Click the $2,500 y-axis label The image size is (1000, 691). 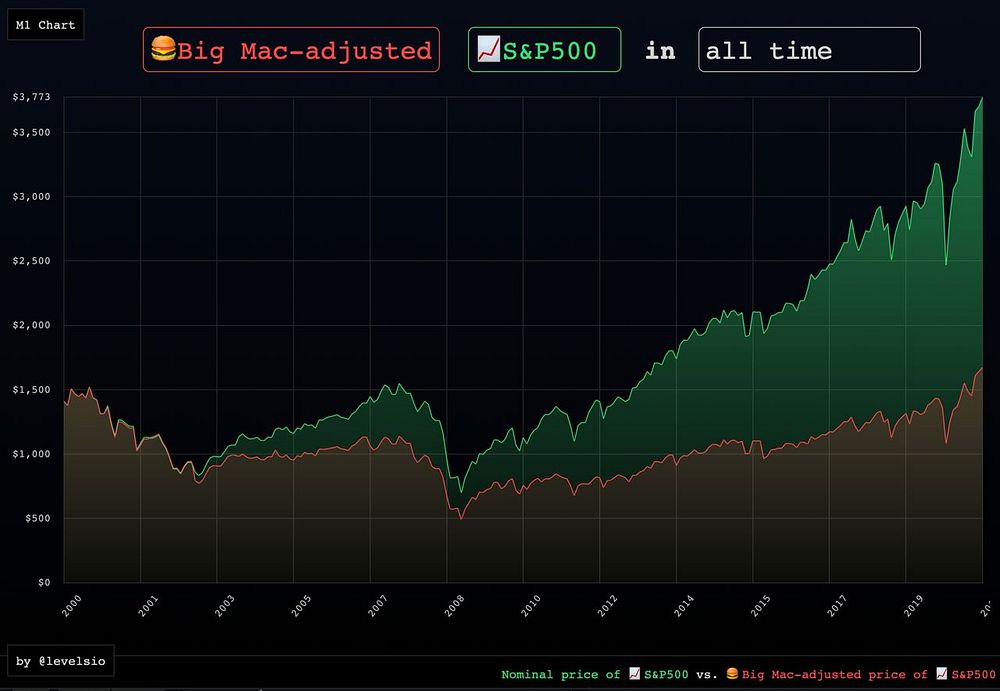click(x=31, y=261)
